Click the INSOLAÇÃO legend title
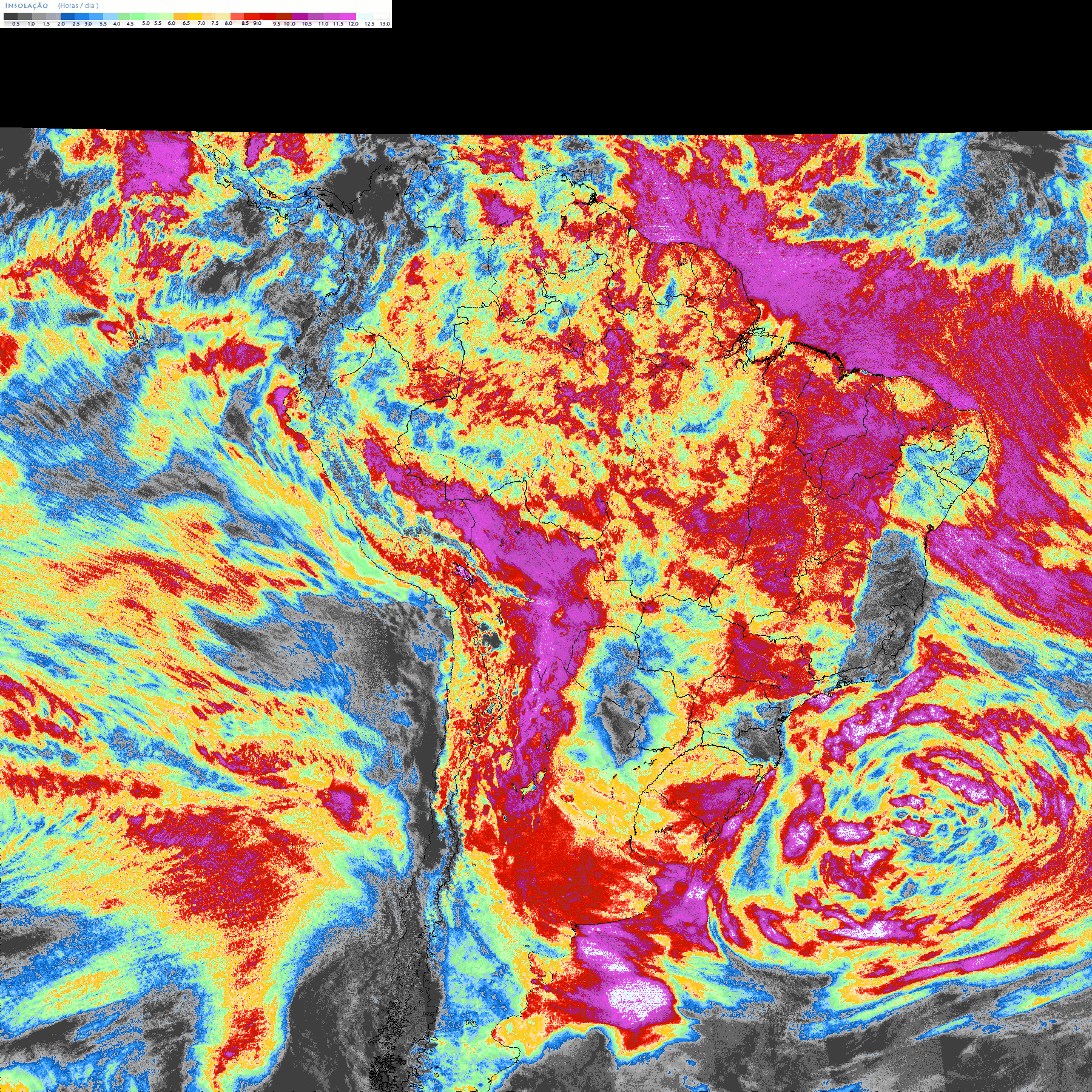Screen dimensions: 1092x1092 [x=27, y=6]
